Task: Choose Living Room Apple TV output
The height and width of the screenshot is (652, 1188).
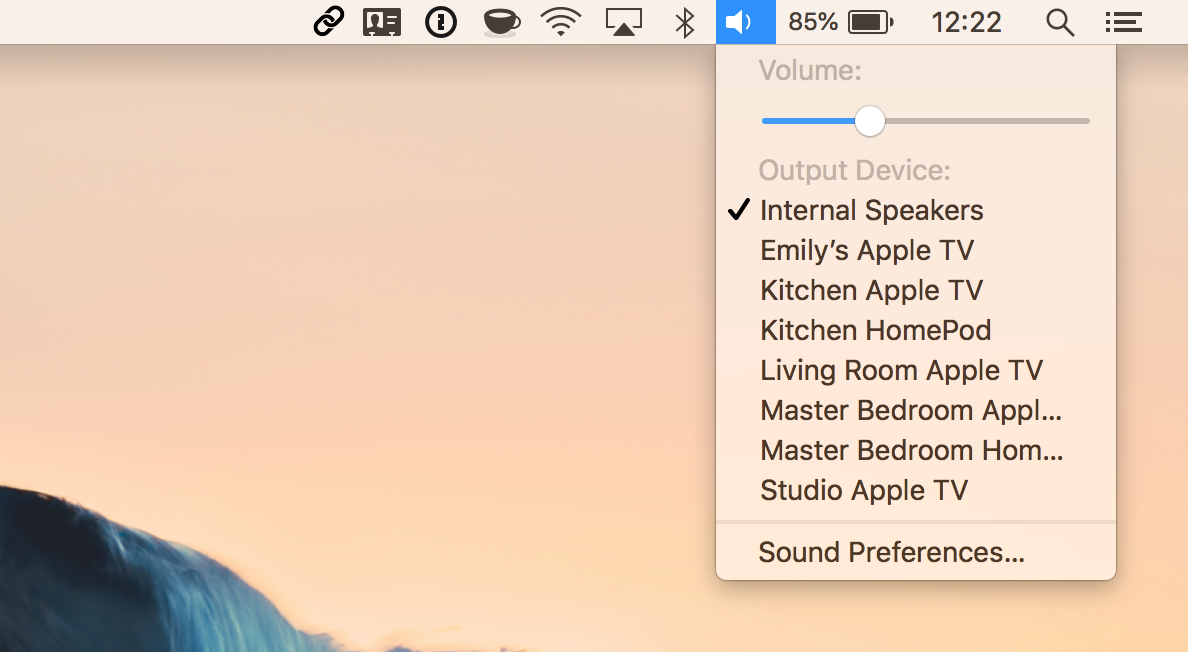Action: tap(901, 370)
